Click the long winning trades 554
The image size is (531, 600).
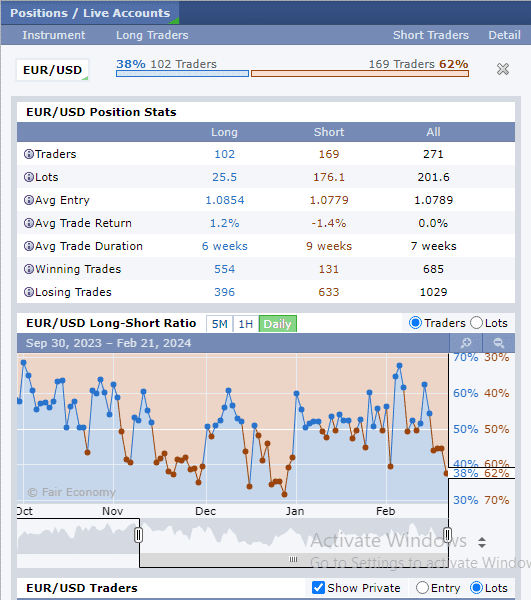pos(224,269)
